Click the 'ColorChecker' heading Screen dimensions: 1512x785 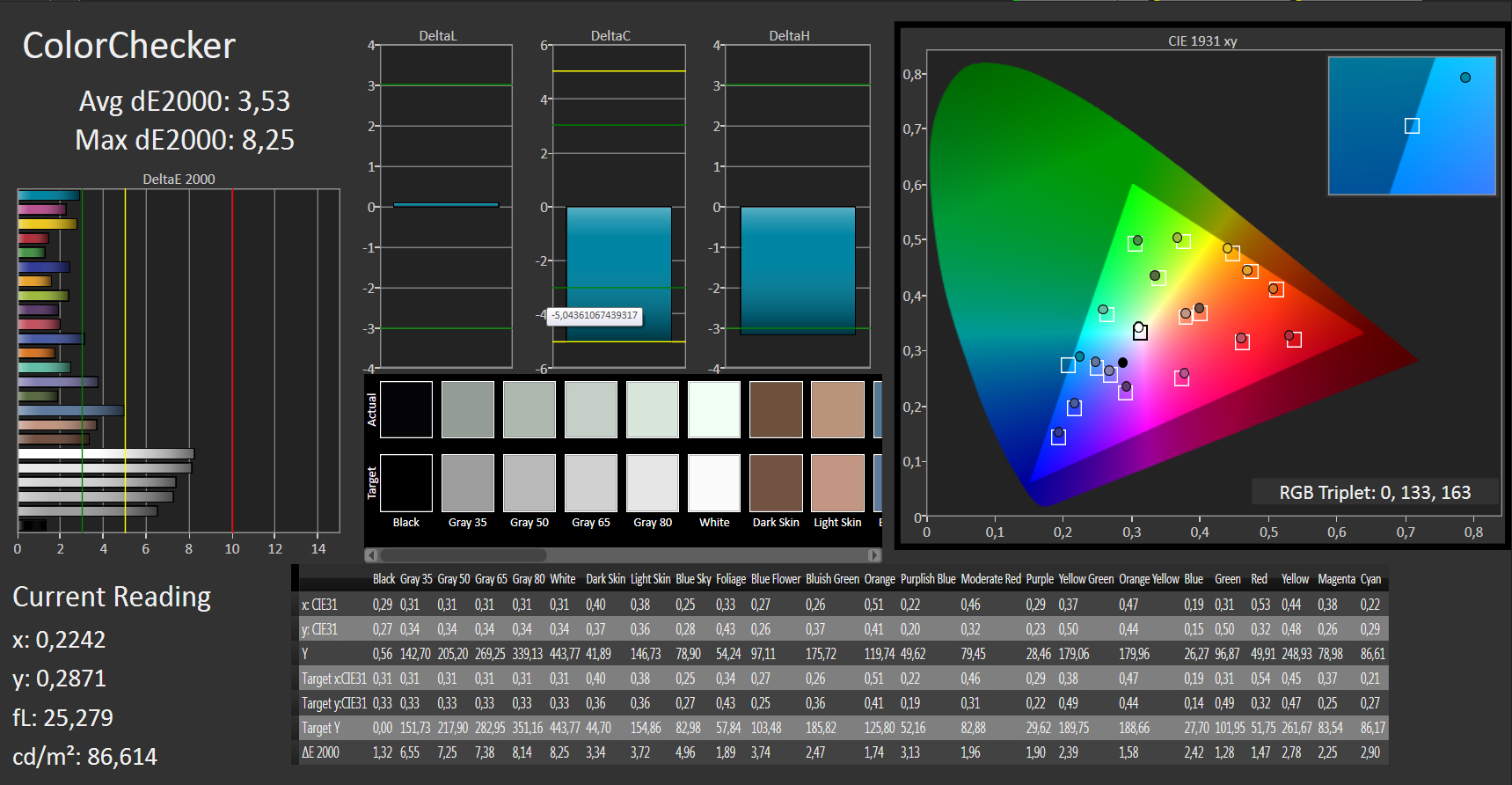click(x=128, y=46)
